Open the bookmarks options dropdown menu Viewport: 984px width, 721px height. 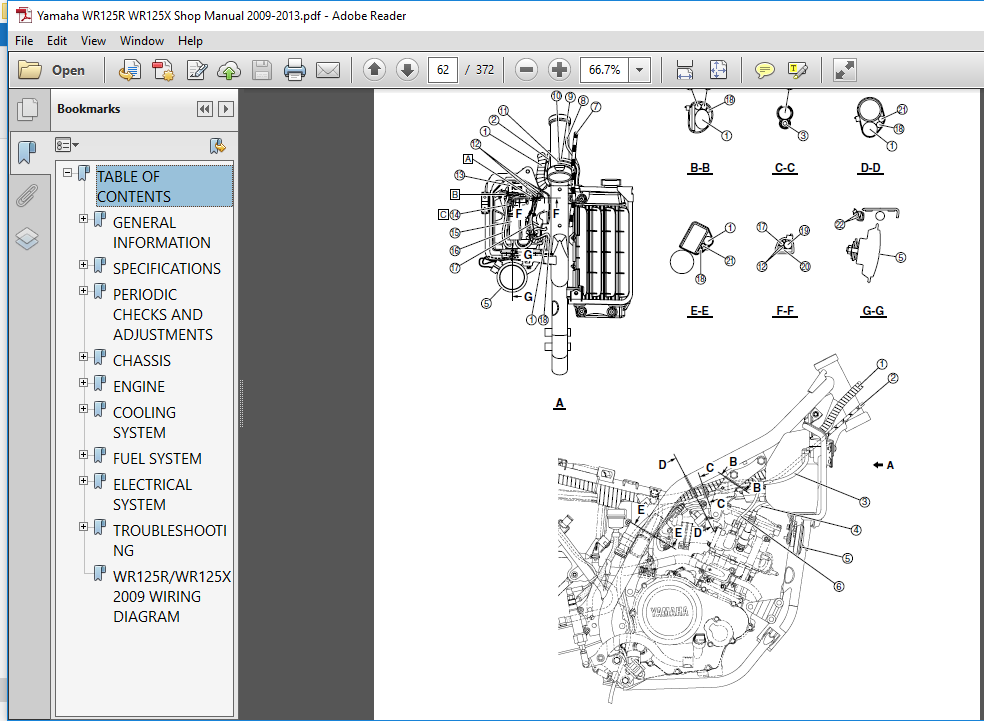pyautogui.click(x=67, y=145)
